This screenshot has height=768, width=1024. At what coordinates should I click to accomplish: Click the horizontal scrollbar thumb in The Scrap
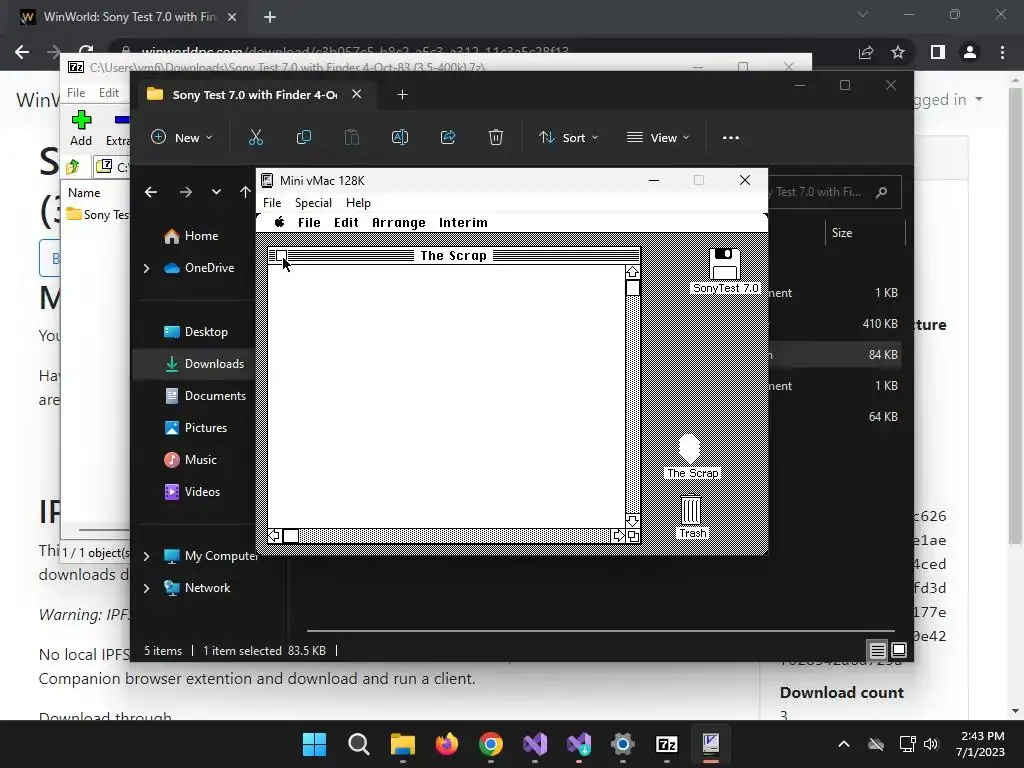[x=291, y=536]
